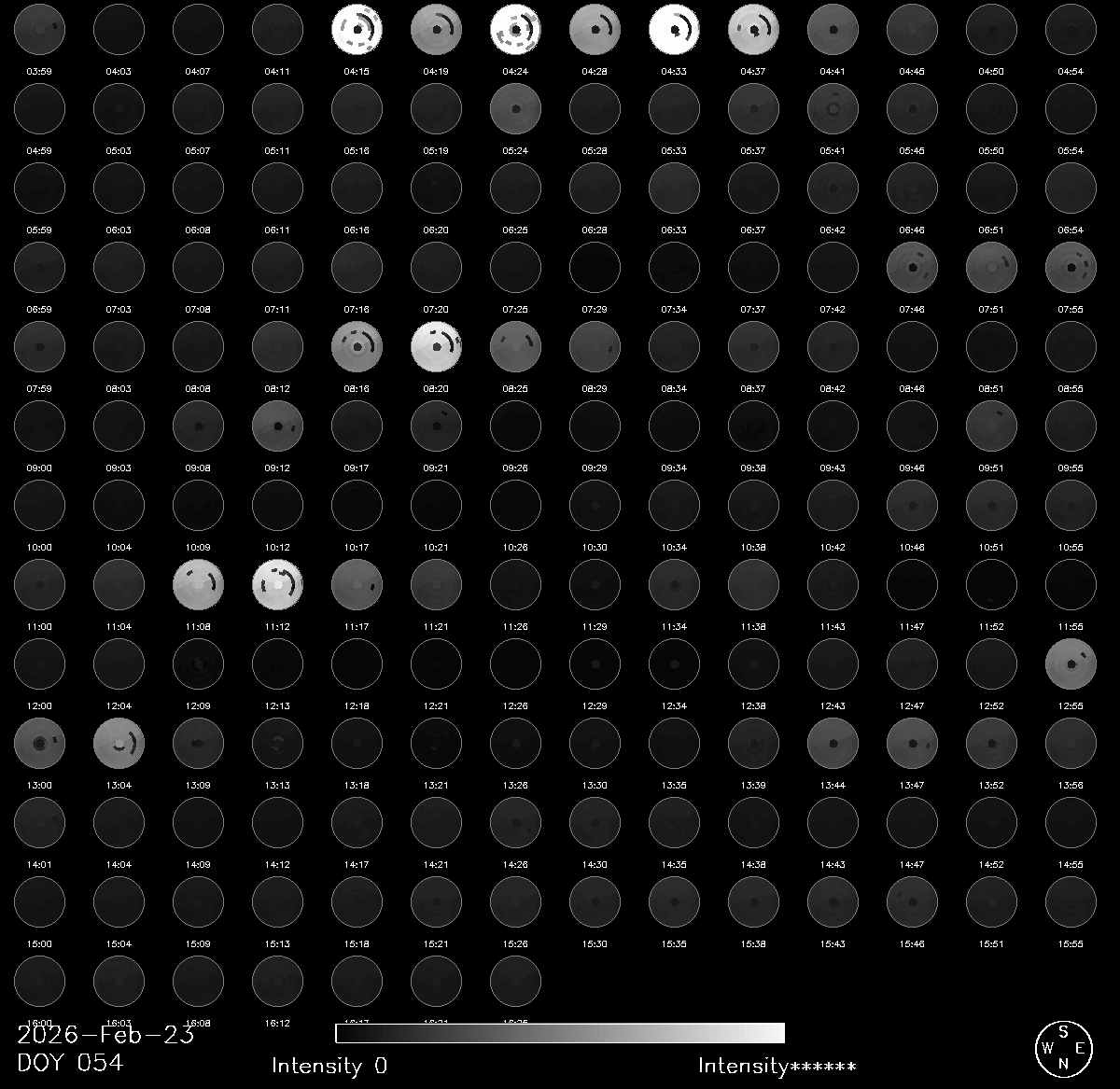Click the DOY 054 label
Viewport: 1120px width, 1089px height.
(x=70, y=1062)
